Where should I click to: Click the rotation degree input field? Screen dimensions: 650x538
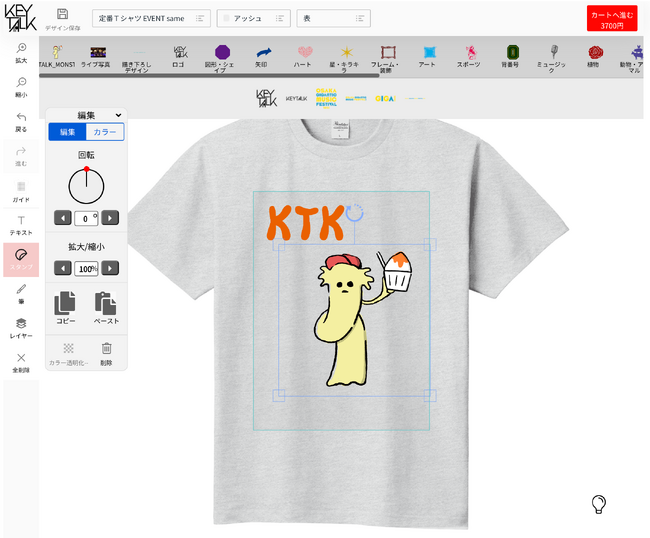[86, 218]
